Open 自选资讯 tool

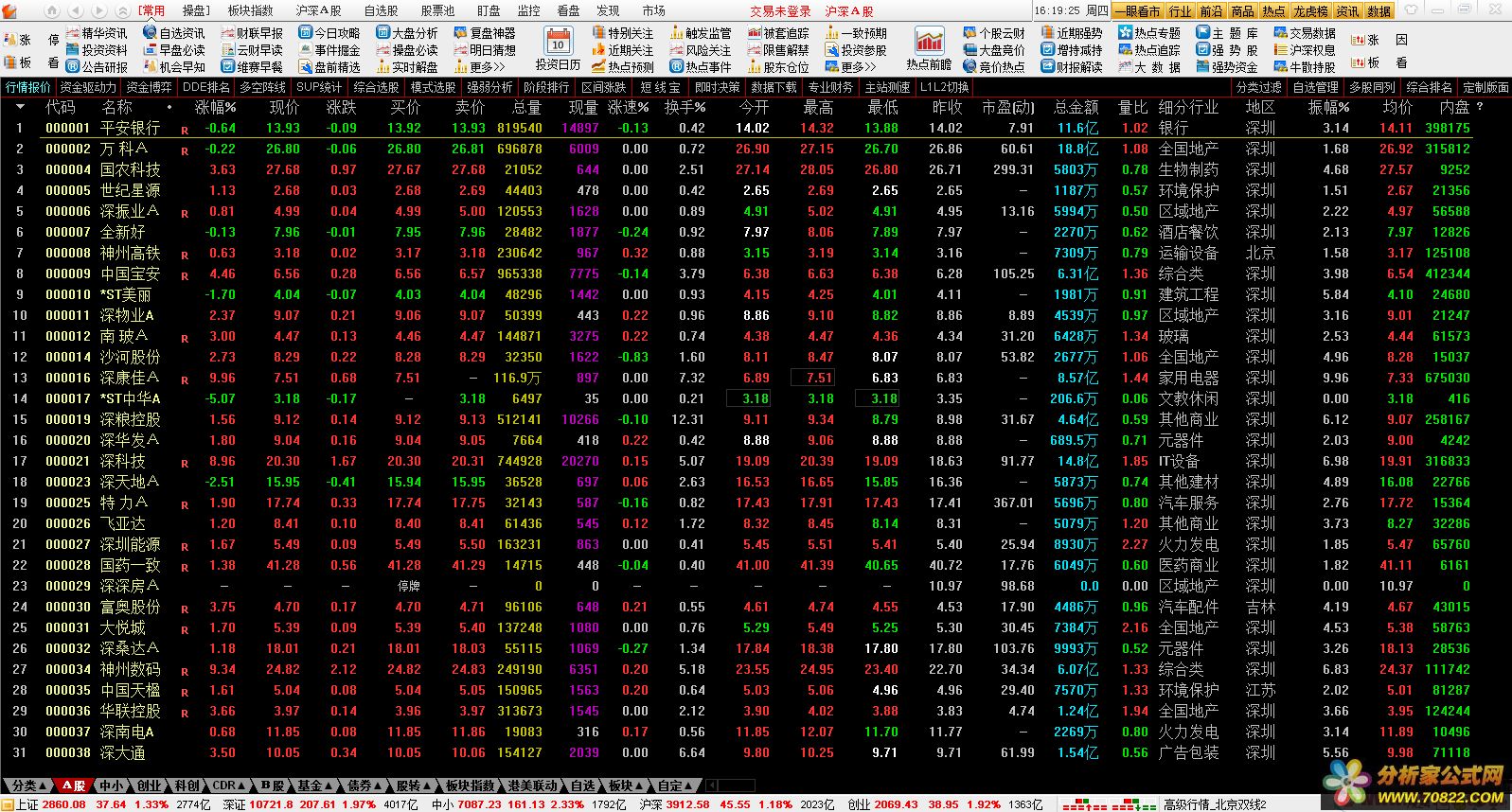(173, 33)
